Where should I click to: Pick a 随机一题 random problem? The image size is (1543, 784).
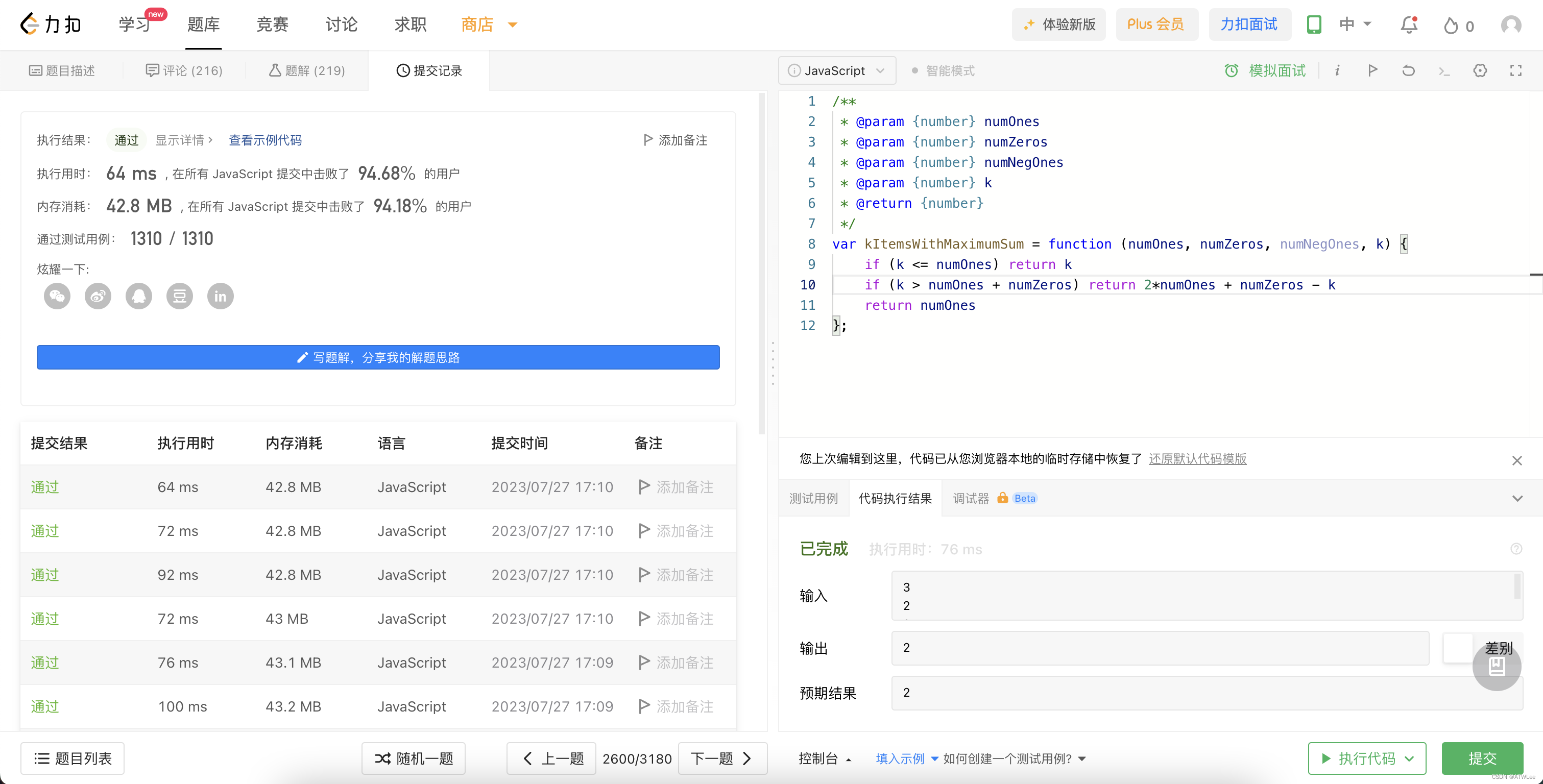click(x=413, y=759)
